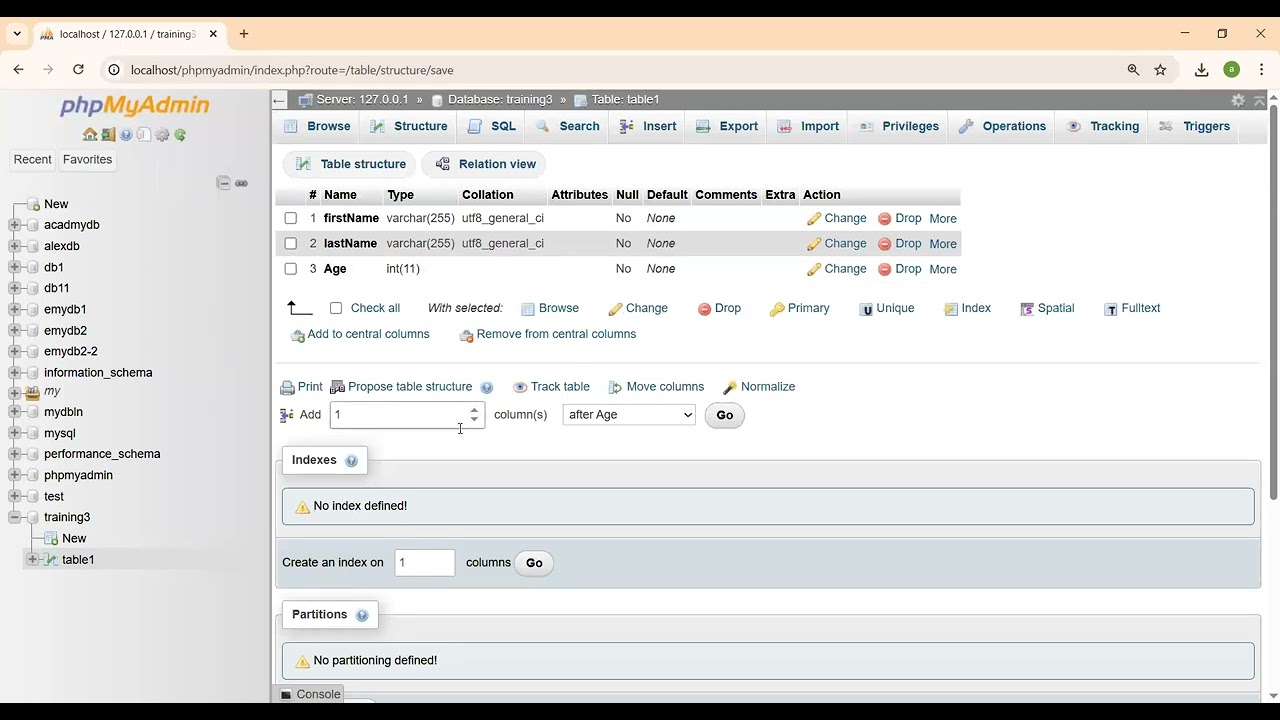Open the Relation view link
Image resolution: width=1280 pixels, height=720 pixels.
pos(486,164)
